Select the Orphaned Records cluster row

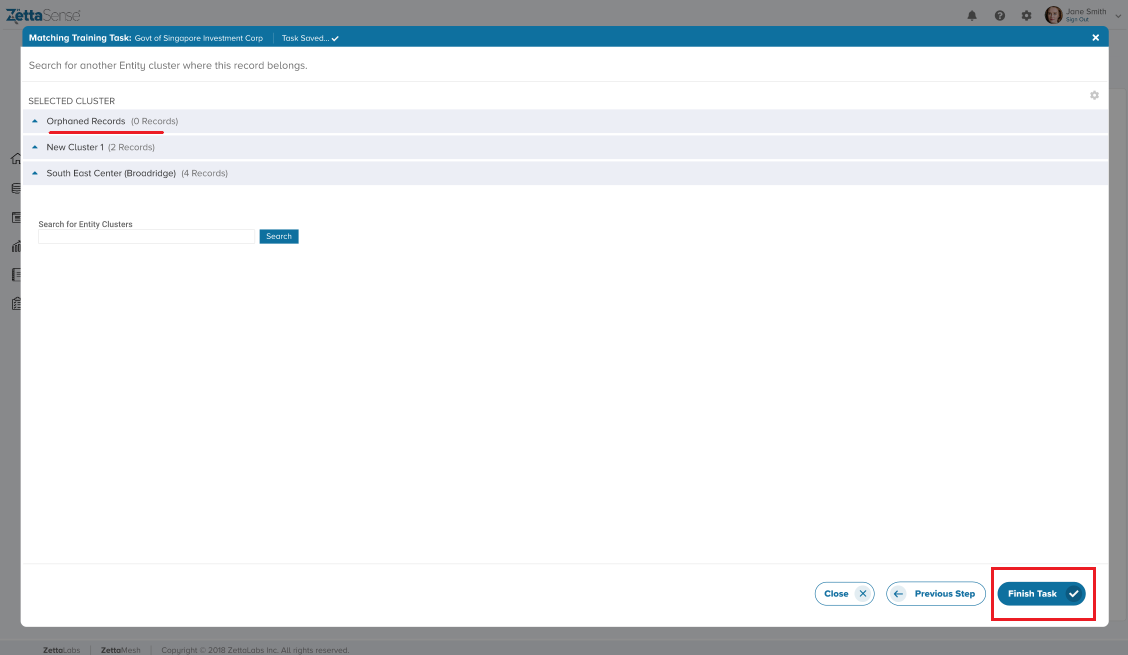pyautogui.click(x=86, y=121)
